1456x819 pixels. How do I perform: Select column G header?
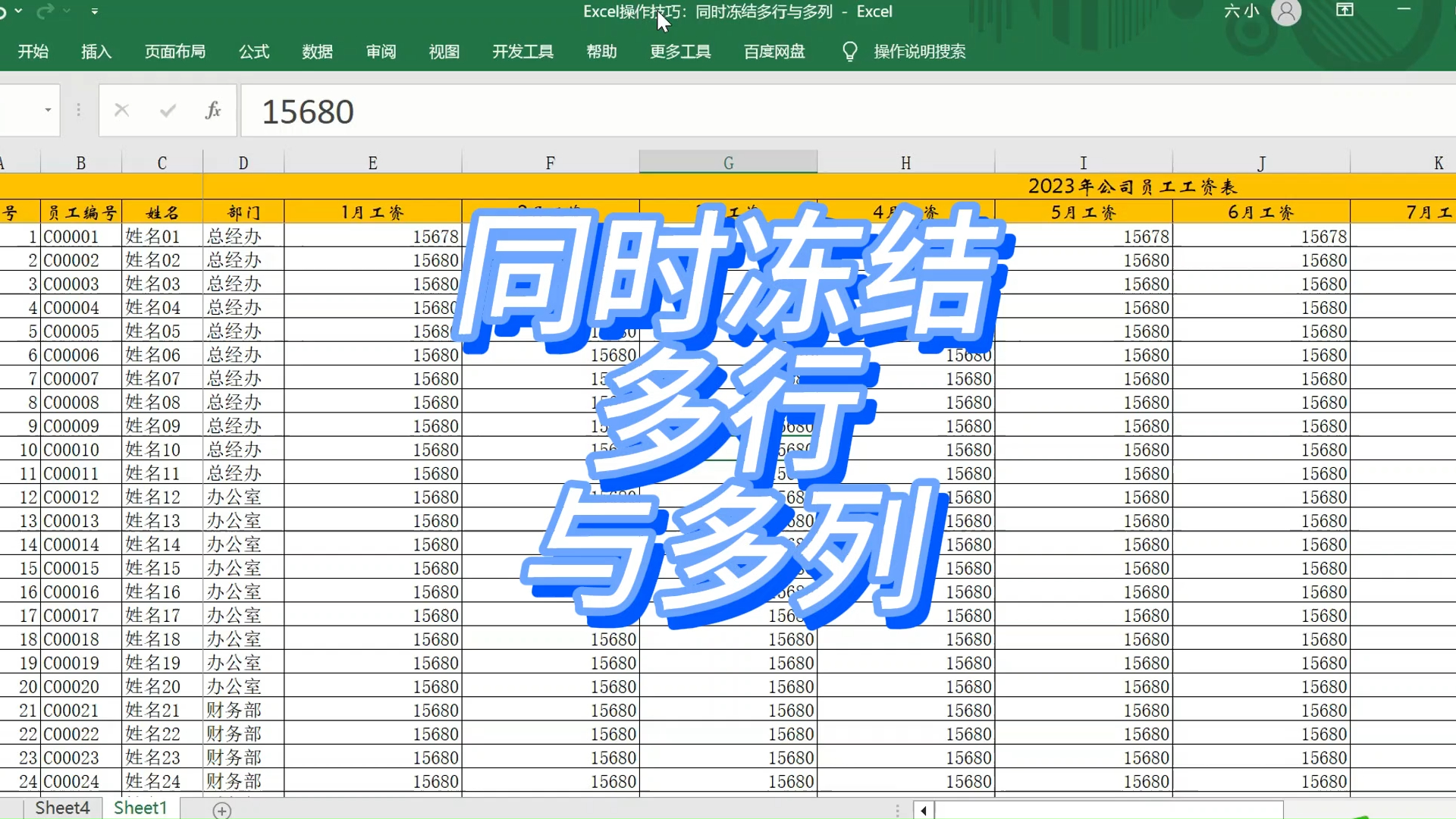click(728, 162)
